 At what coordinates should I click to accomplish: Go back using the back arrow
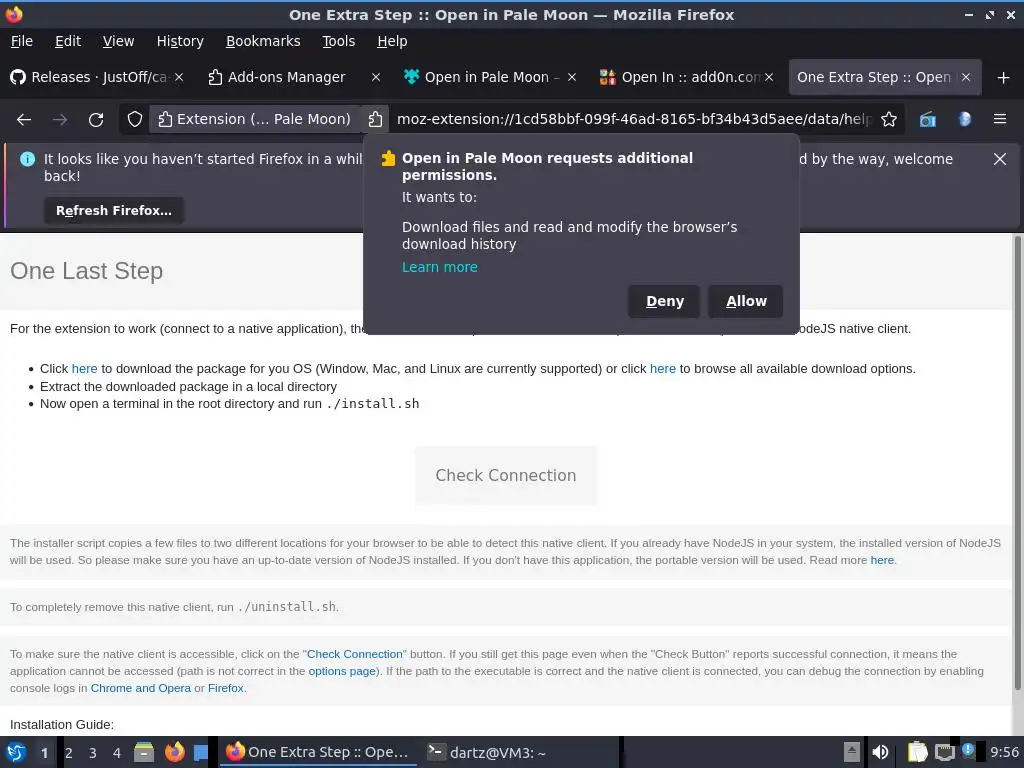pos(24,120)
